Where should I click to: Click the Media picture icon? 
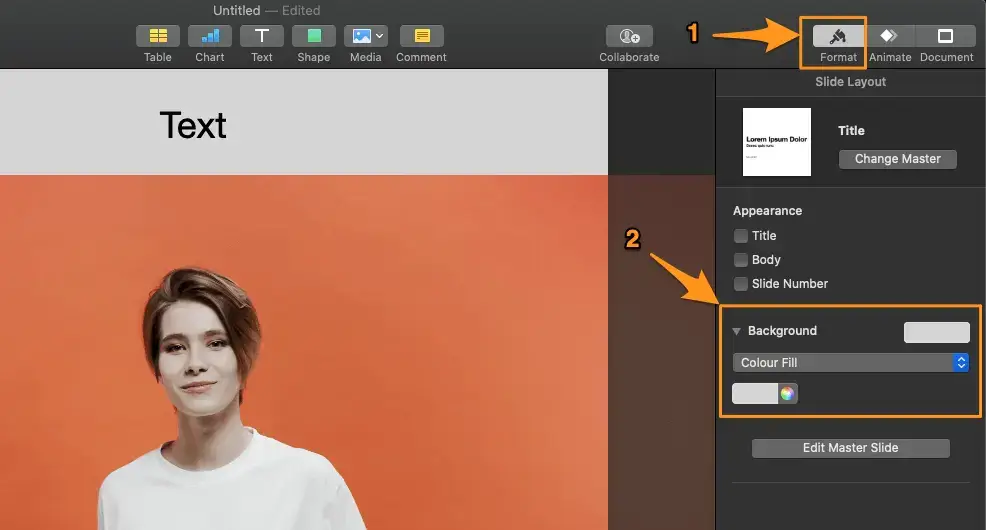coord(360,36)
